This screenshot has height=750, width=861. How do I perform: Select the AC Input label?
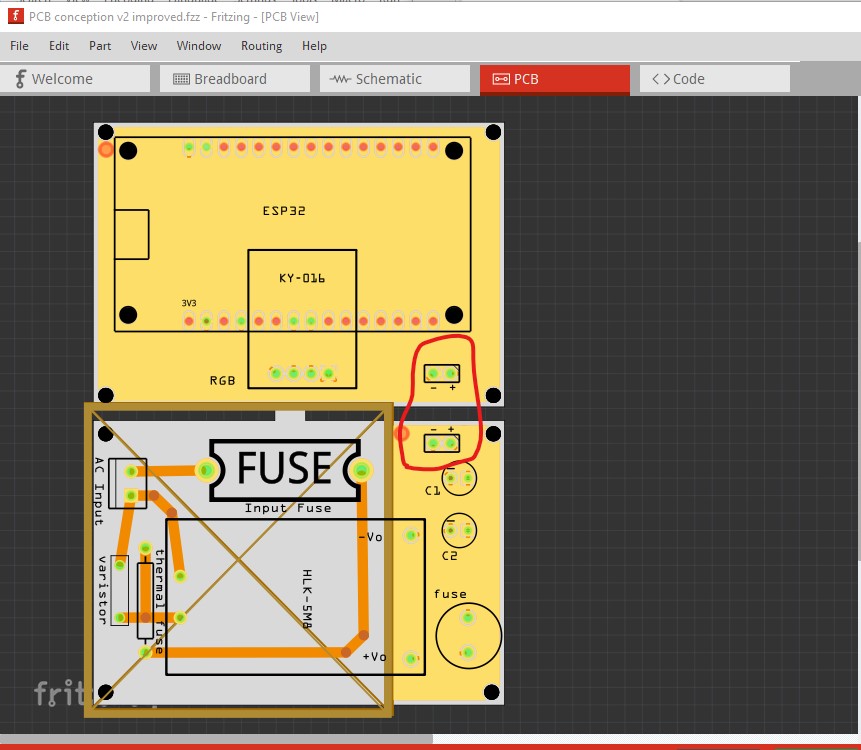99,491
